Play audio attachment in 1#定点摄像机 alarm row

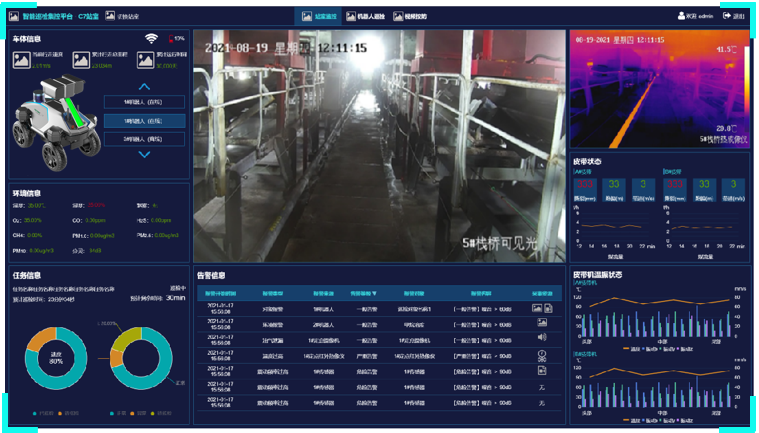coord(542,337)
